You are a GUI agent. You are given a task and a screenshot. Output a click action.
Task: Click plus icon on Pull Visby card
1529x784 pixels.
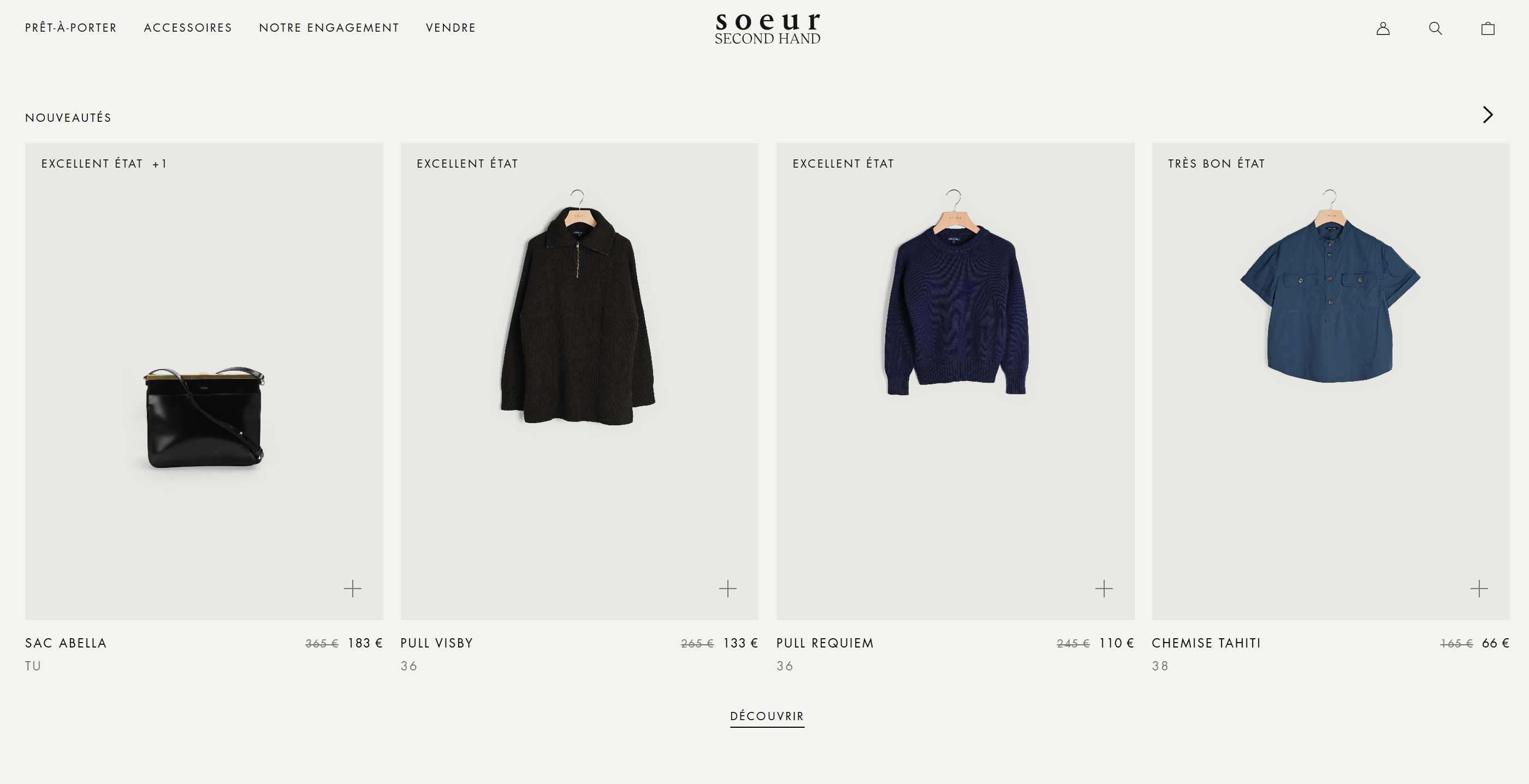728,588
